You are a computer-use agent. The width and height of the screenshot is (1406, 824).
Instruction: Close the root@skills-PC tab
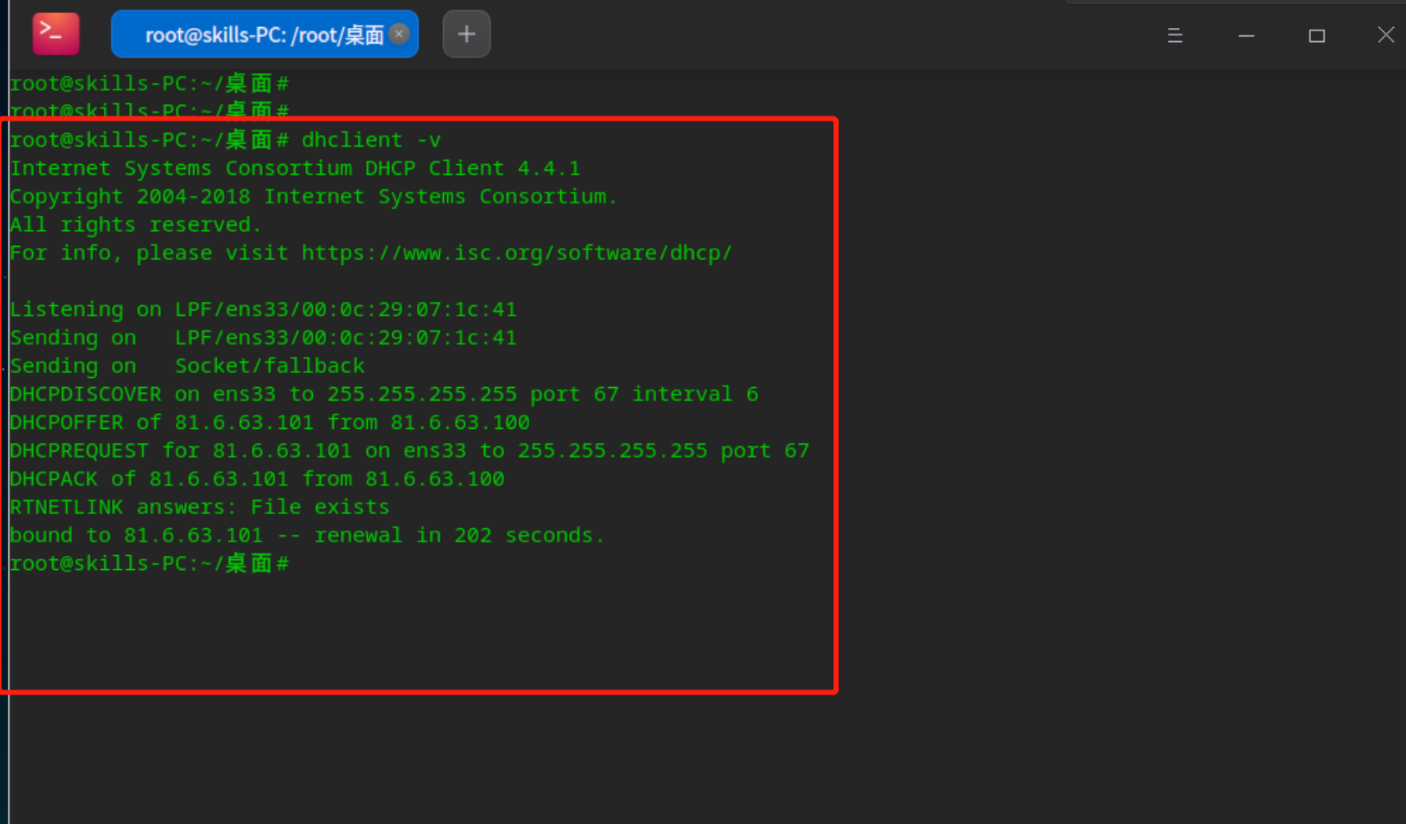tap(399, 34)
